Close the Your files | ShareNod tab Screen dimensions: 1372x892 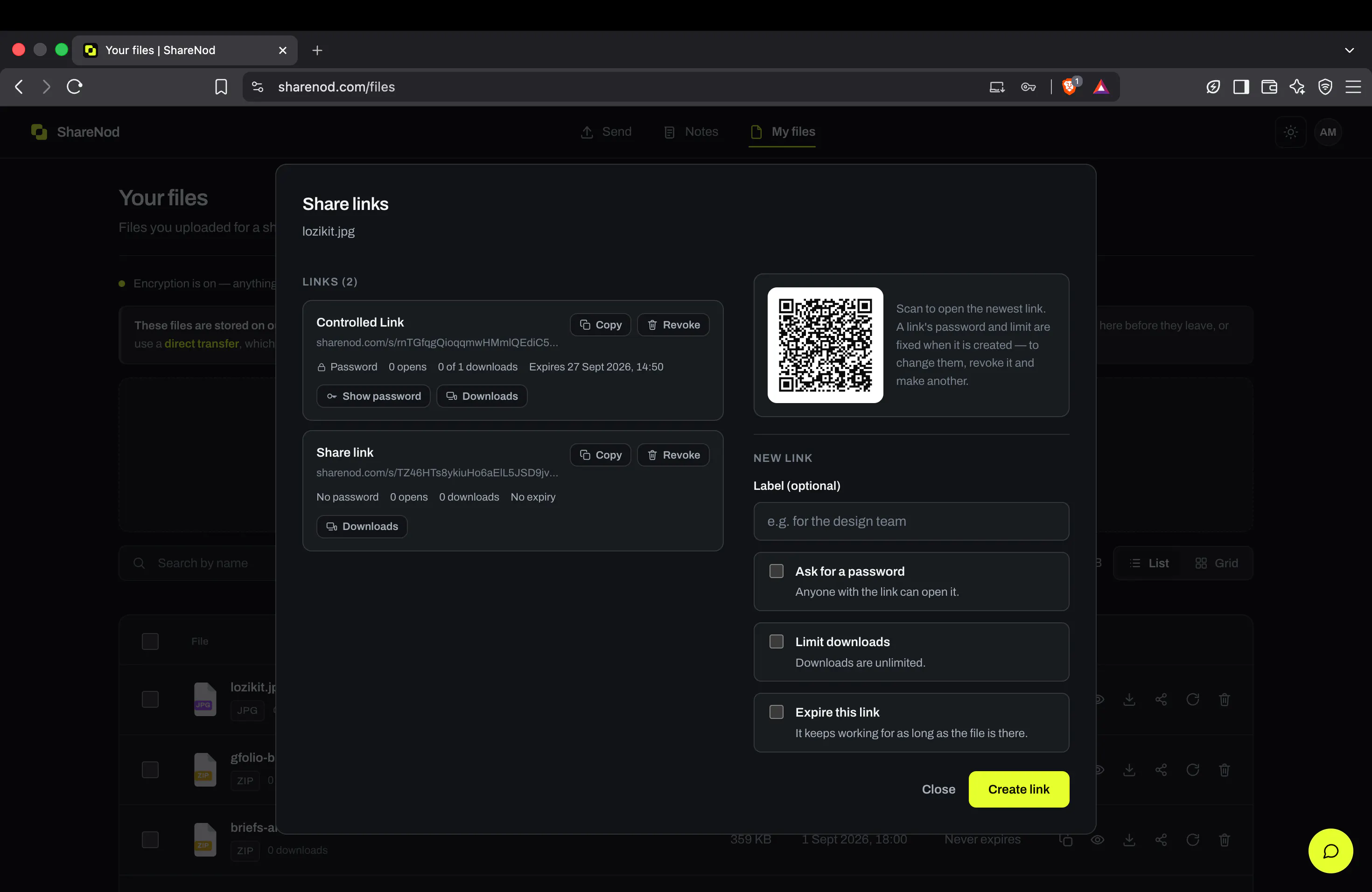coord(282,50)
